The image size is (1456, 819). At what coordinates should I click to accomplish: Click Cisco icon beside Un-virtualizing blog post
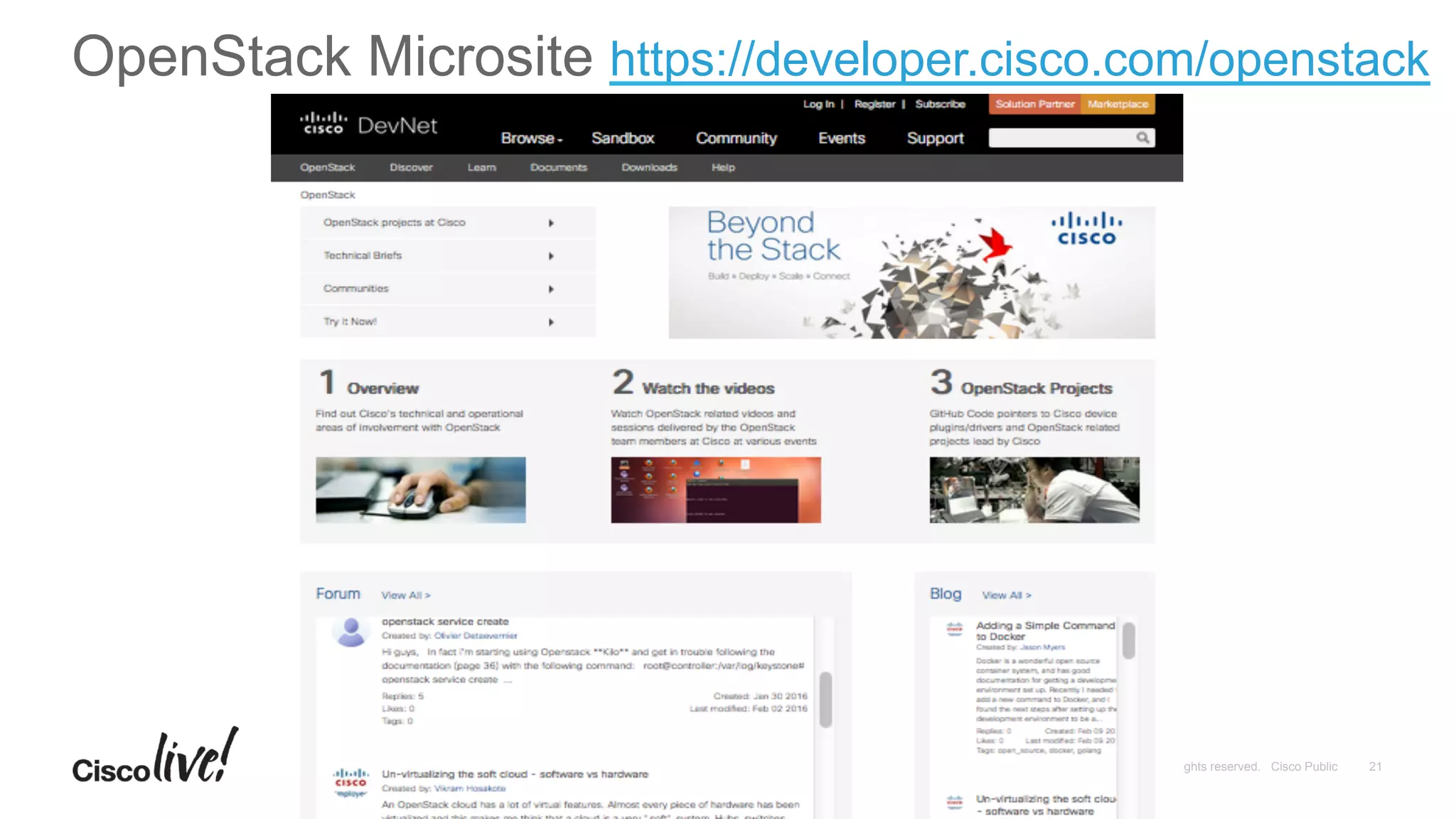[x=954, y=802]
